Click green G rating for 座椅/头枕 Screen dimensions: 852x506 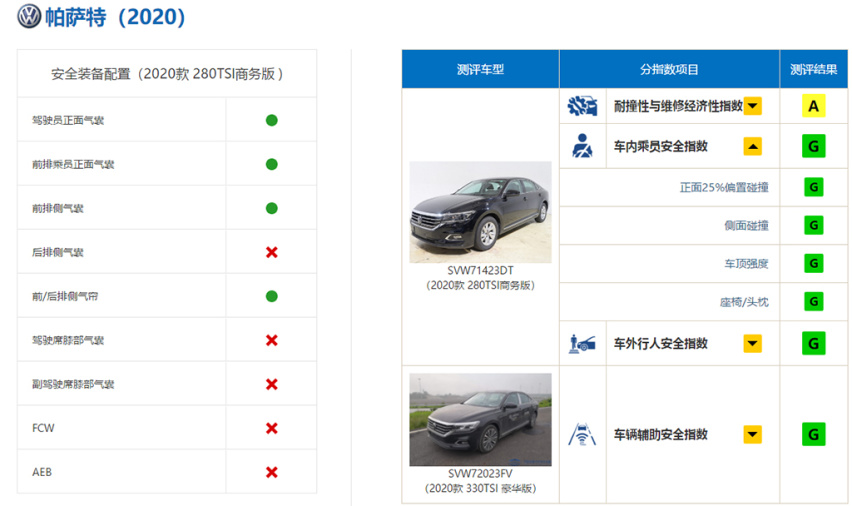[813, 302]
